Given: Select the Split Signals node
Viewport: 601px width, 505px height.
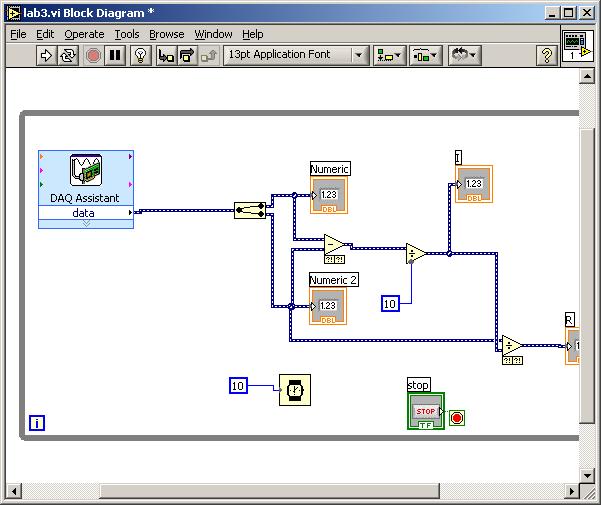Looking at the screenshot, I should (x=250, y=210).
